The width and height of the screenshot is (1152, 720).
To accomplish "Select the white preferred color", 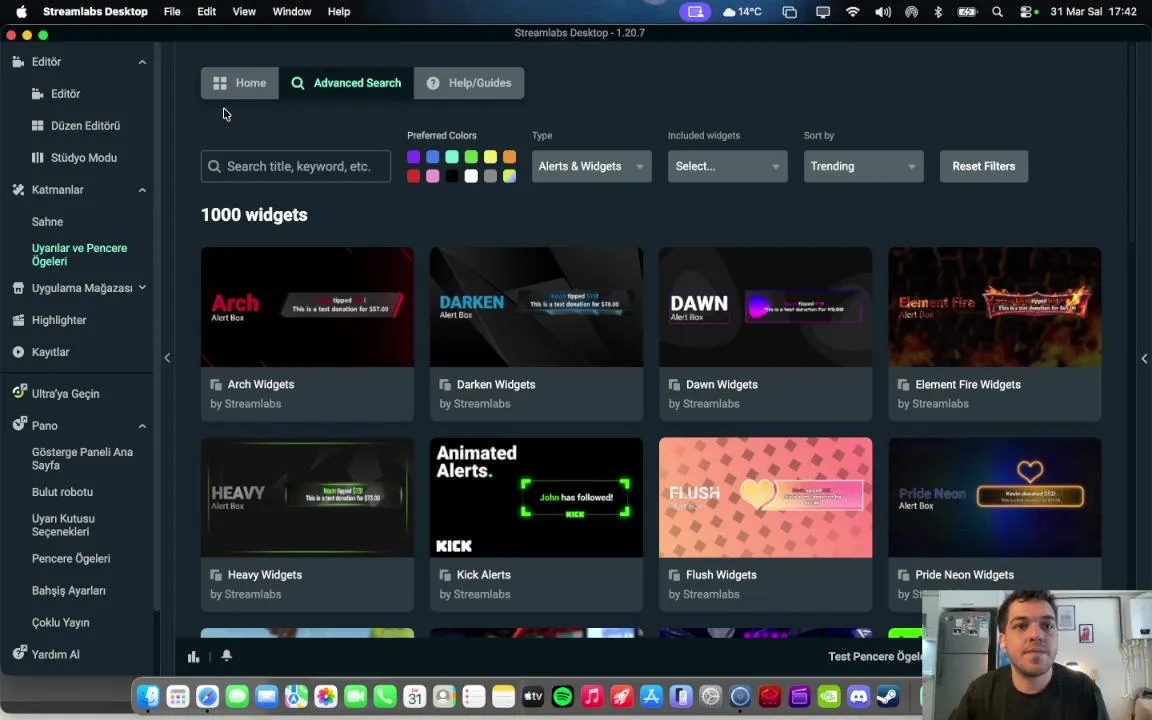I will tap(471, 176).
